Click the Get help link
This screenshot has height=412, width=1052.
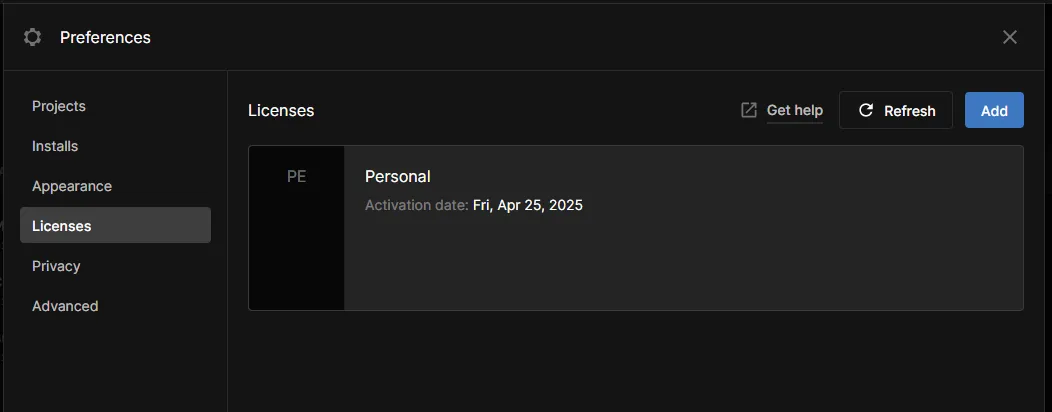pyautogui.click(x=794, y=110)
